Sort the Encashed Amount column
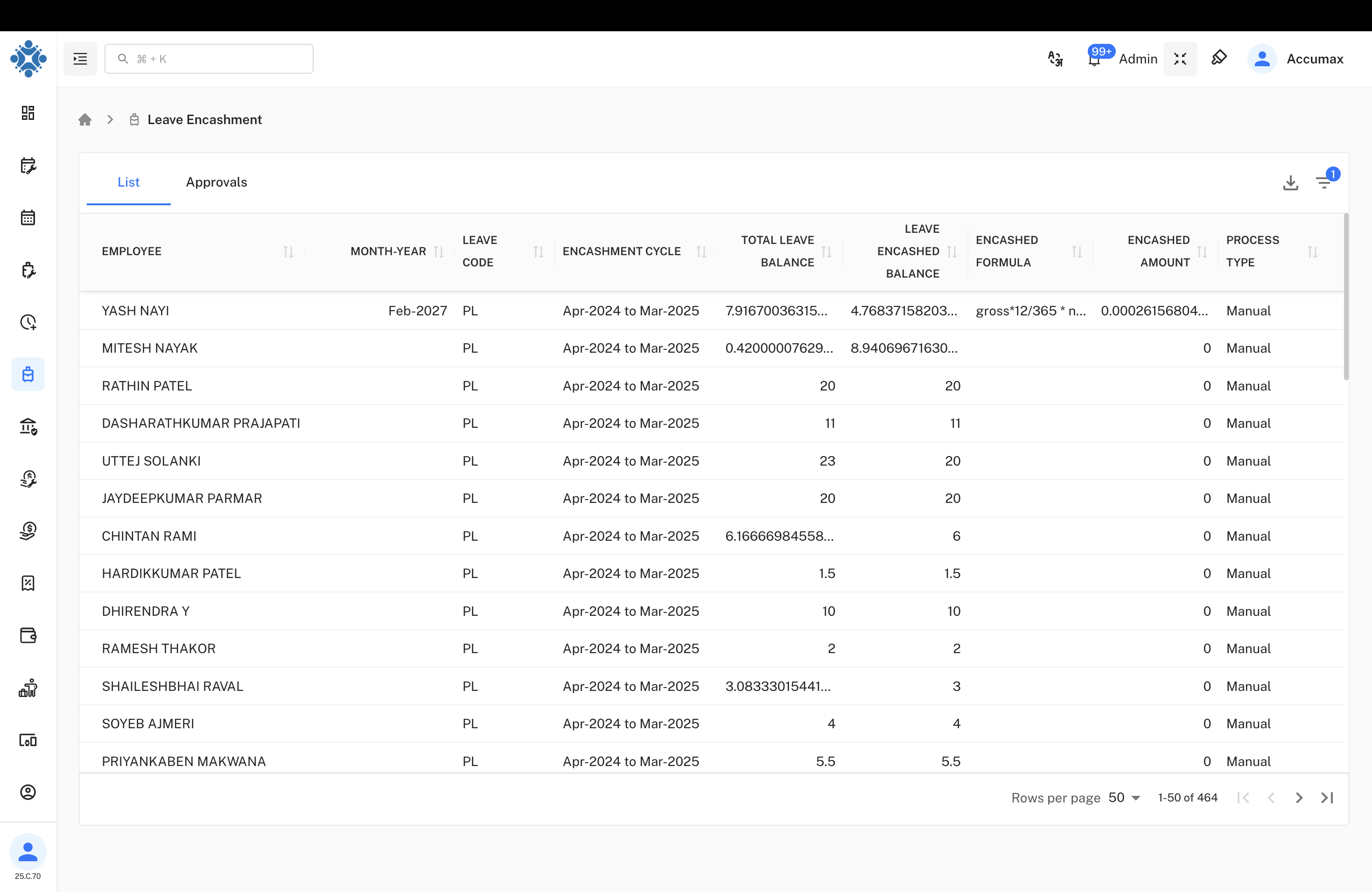This screenshot has width=1372, height=892. point(1202,251)
